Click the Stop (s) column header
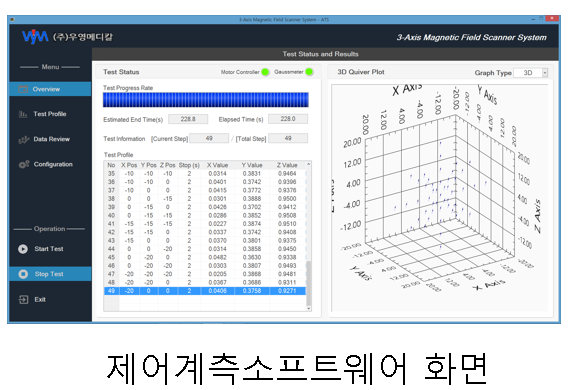This screenshot has width=572, height=390. tap(189, 165)
